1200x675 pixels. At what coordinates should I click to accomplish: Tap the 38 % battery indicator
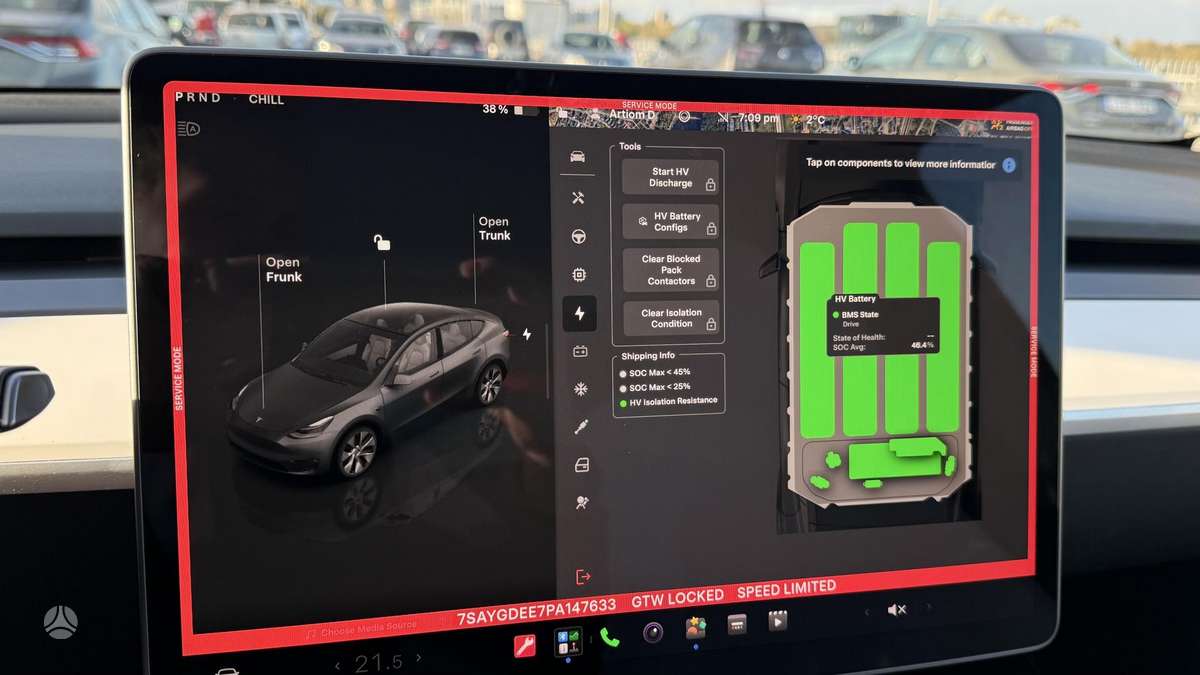510,109
